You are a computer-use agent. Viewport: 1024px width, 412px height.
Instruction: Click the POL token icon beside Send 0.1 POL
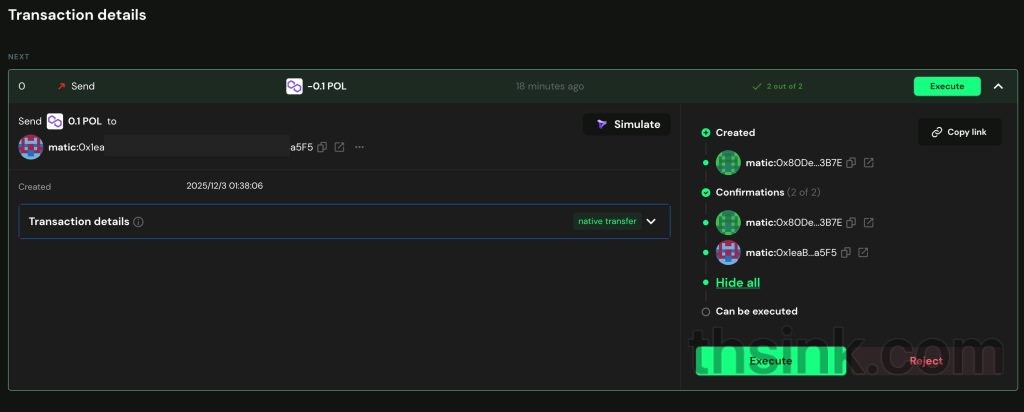click(55, 121)
